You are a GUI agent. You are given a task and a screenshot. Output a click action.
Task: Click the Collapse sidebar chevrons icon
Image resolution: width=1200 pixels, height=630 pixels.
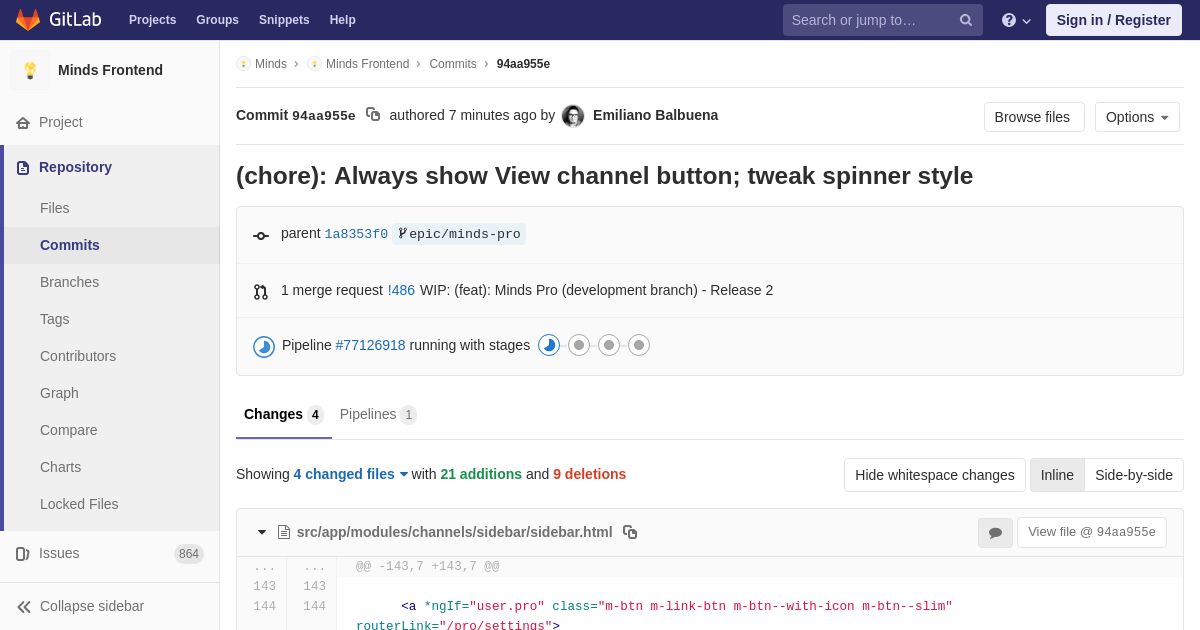24,607
